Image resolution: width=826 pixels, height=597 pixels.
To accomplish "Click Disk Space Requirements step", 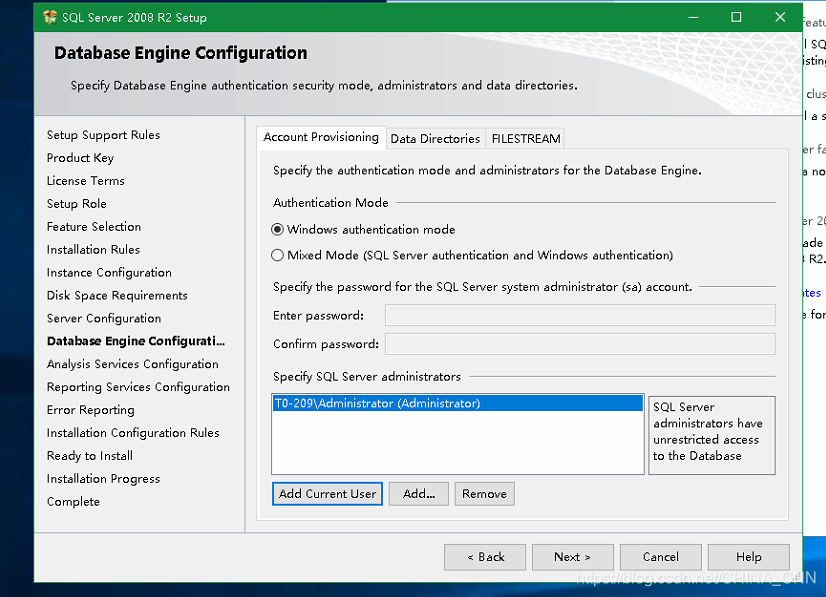I will pos(117,296).
